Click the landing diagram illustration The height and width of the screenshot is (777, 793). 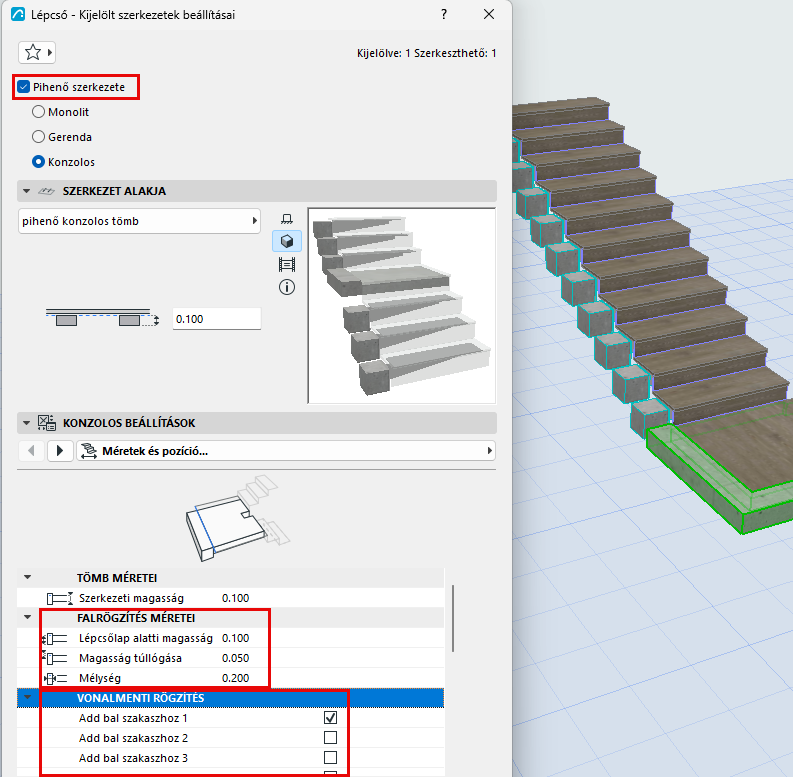point(238,519)
